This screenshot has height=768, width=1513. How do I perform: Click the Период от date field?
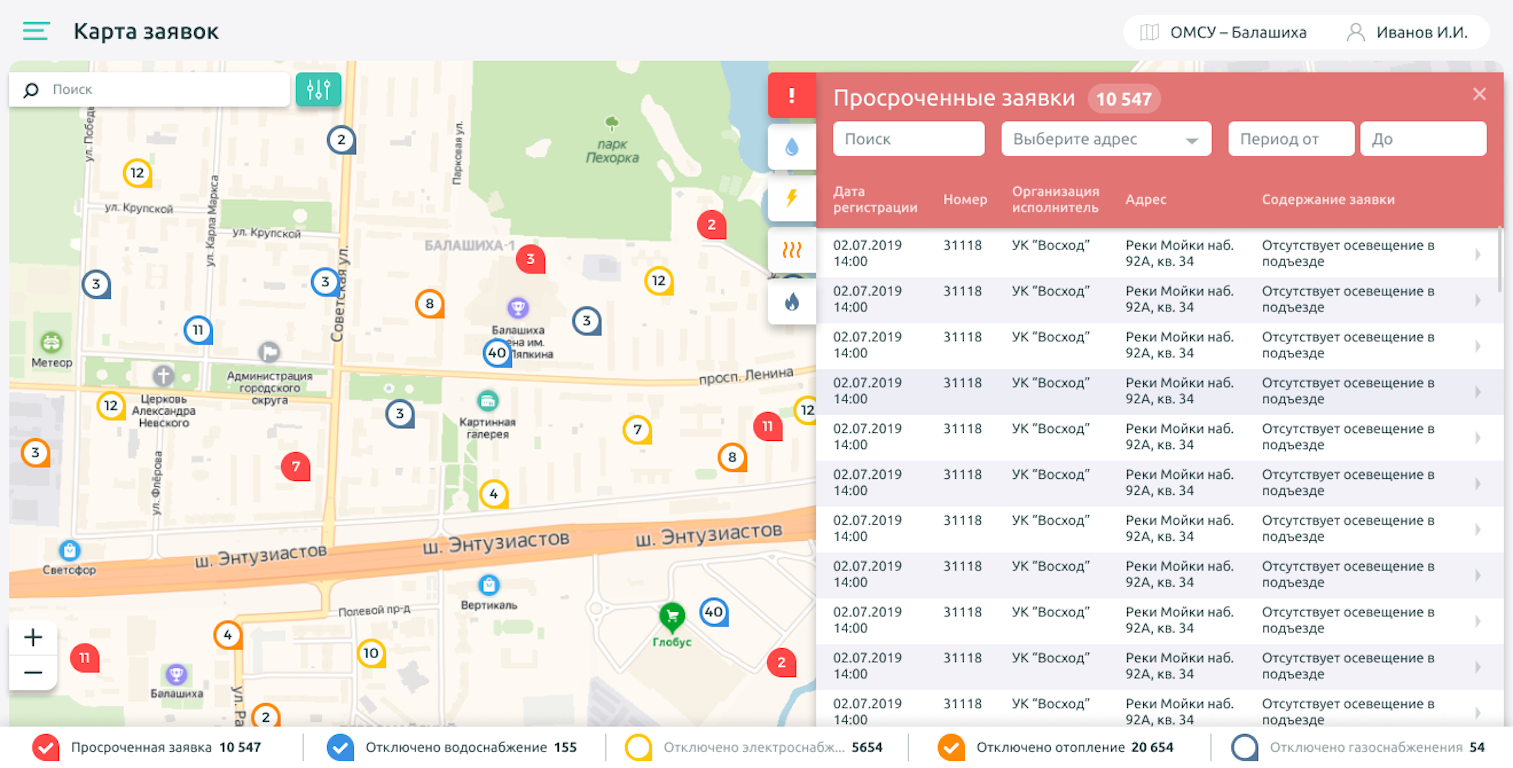tap(1290, 139)
